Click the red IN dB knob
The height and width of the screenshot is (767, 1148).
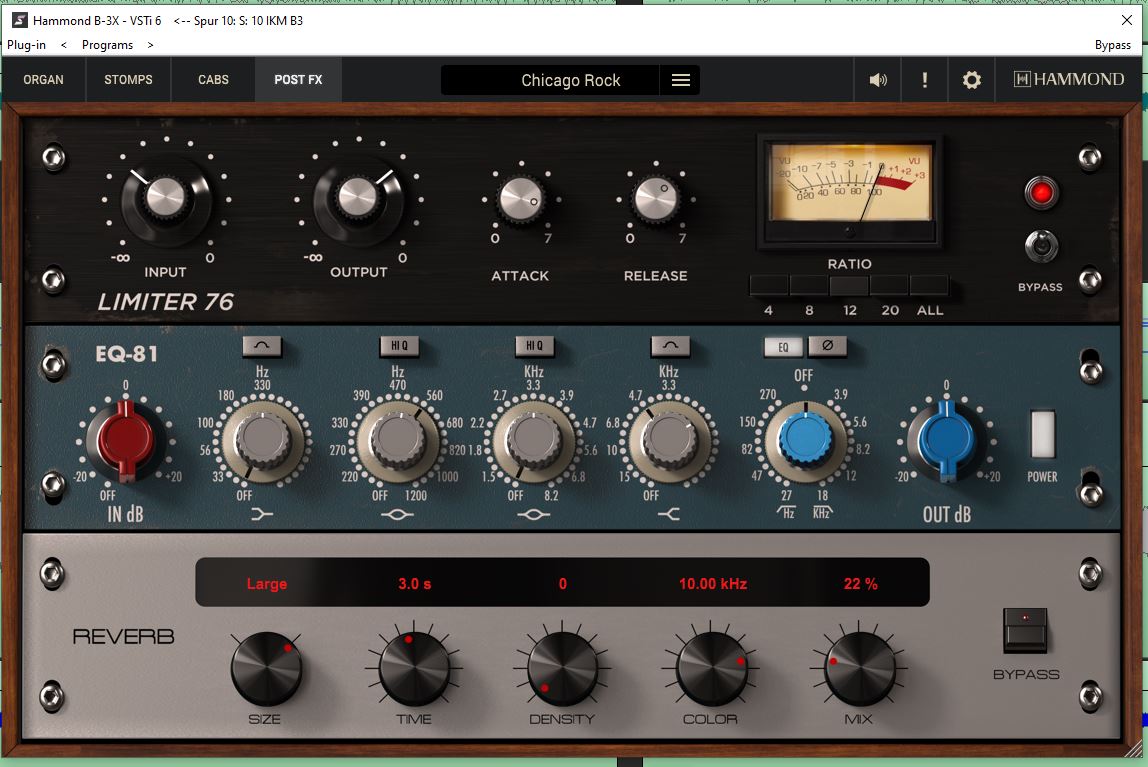pyautogui.click(x=126, y=441)
